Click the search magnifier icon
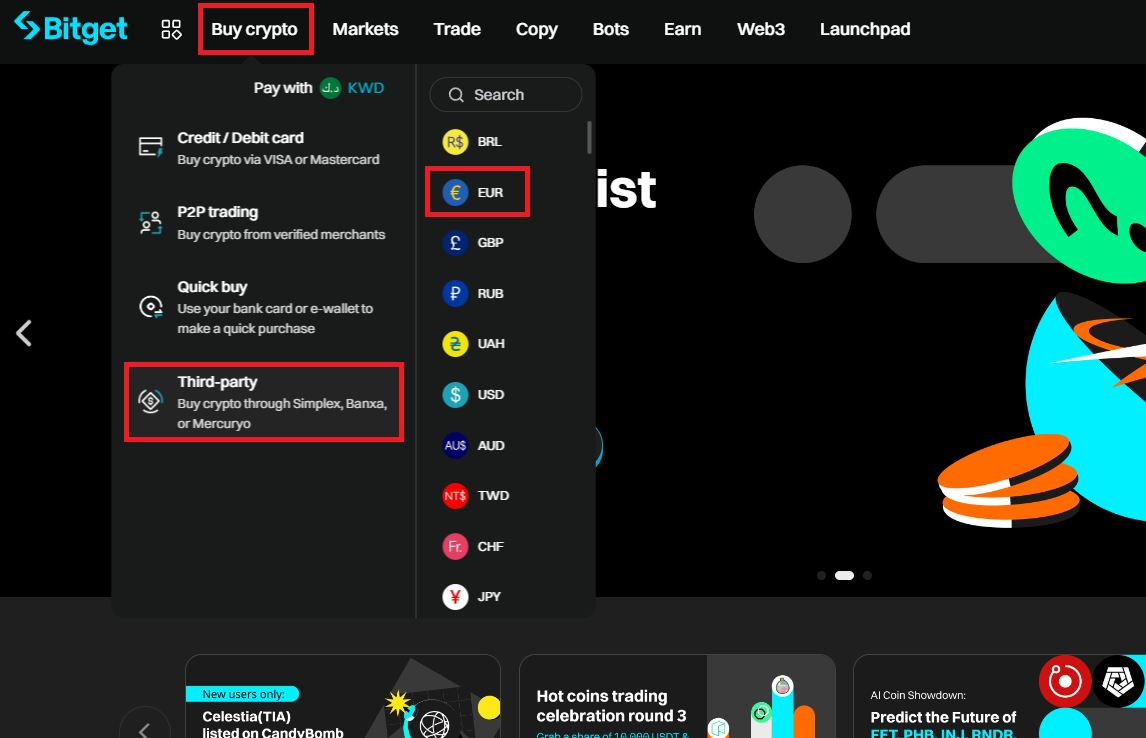Screen dimensions: 1146x738 pos(456,95)
